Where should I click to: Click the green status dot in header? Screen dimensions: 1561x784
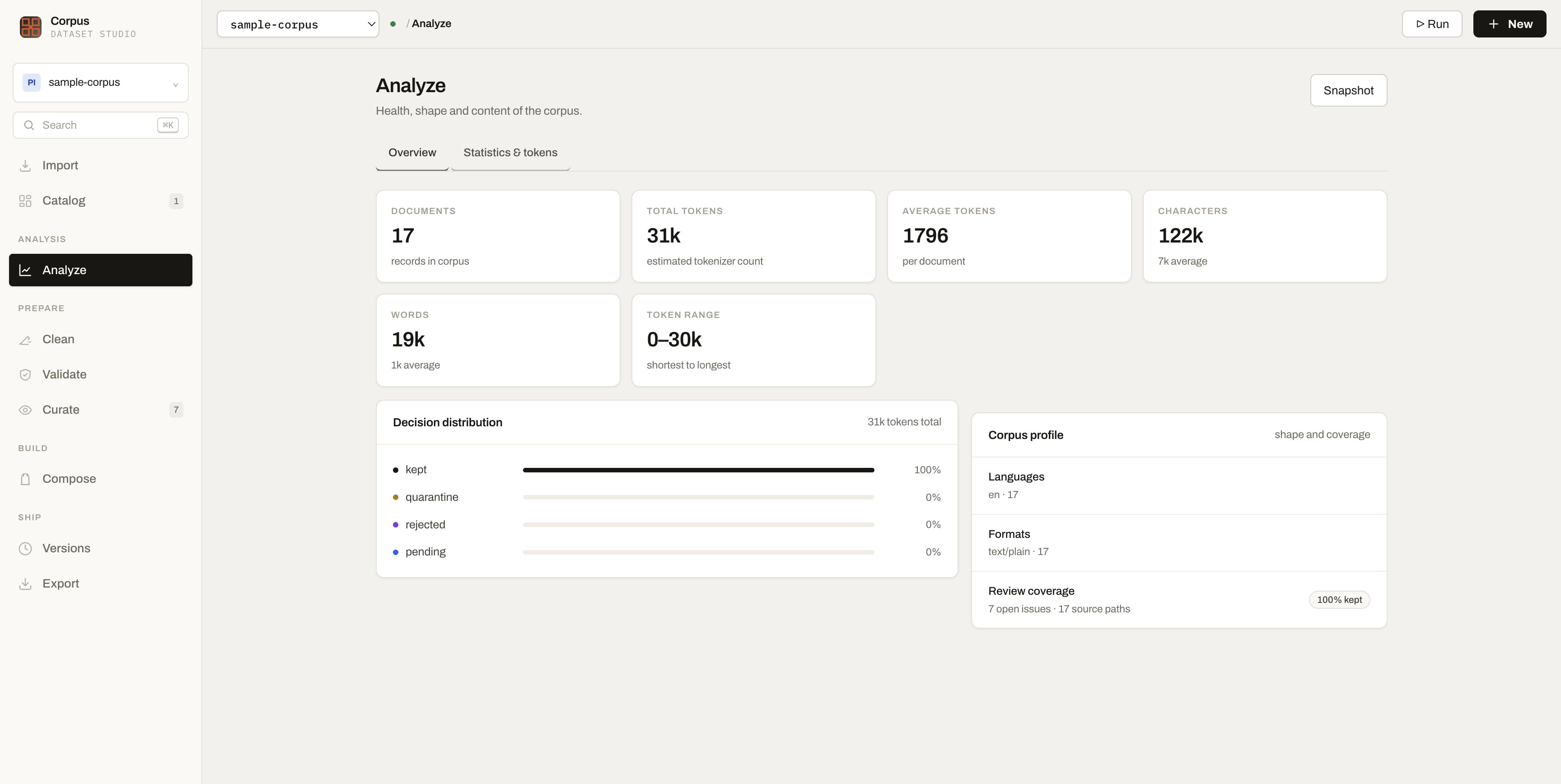(x=393, y=24)
